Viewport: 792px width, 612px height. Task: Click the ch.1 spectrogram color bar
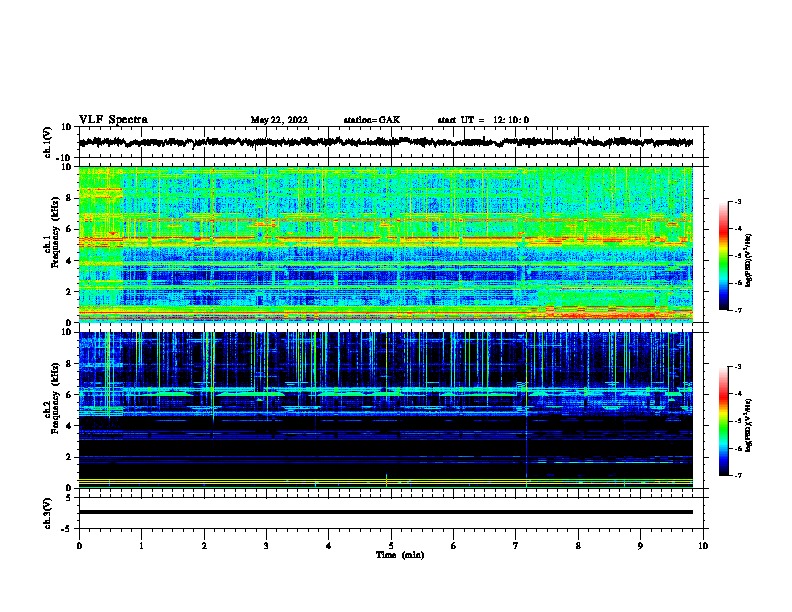point(724,256)
